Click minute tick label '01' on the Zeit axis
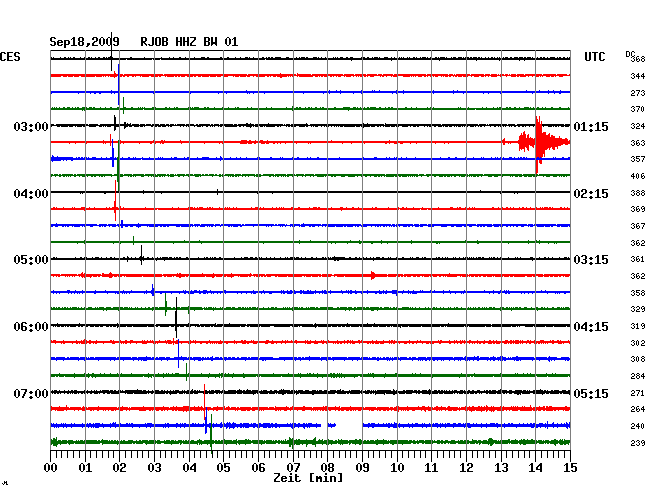 (85, 468)
